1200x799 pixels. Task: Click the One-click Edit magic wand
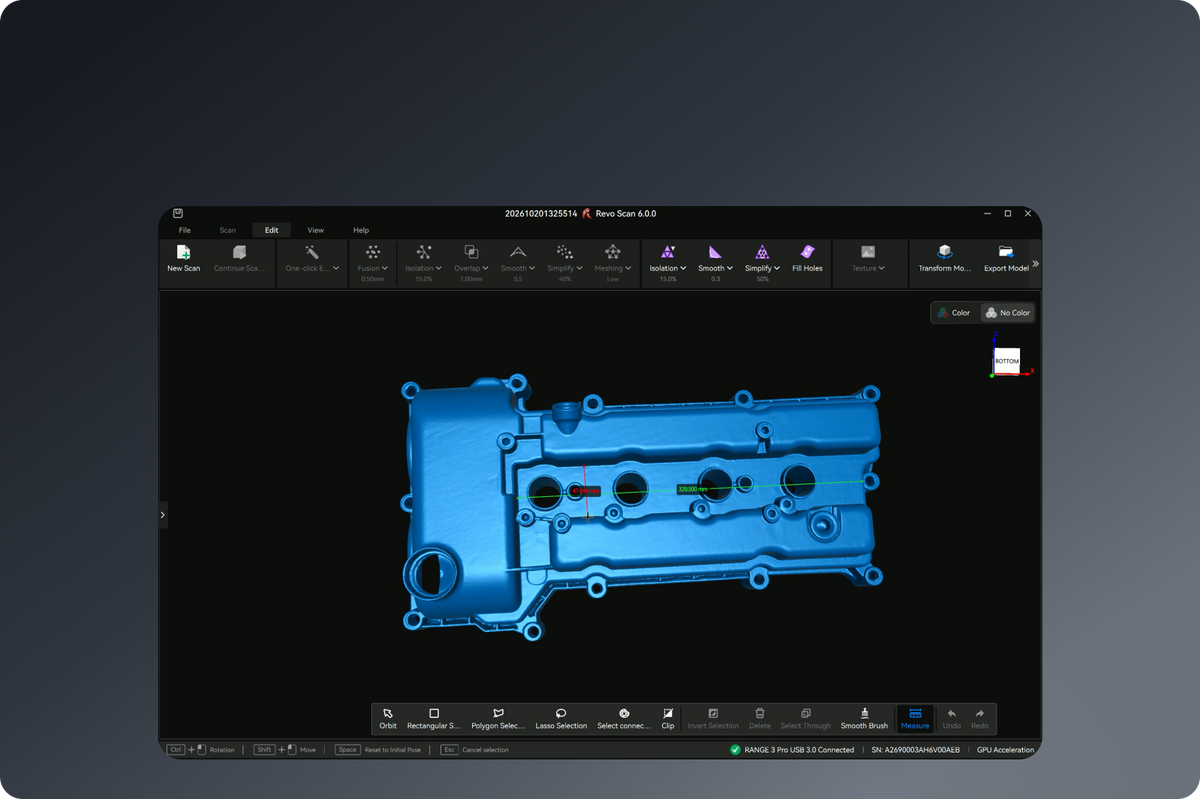click(312, 252)
